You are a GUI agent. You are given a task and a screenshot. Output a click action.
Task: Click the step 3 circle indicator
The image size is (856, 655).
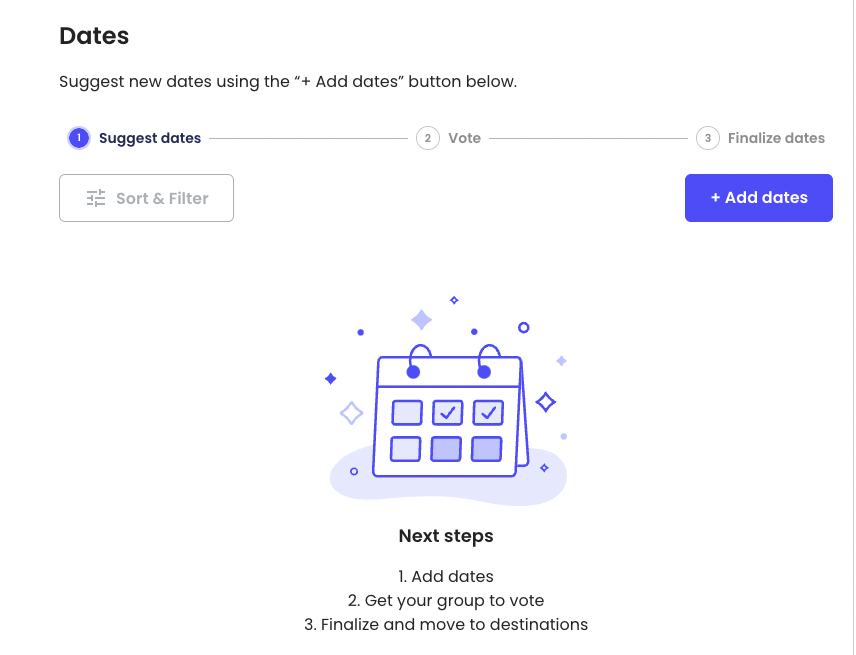coord(707,138)
